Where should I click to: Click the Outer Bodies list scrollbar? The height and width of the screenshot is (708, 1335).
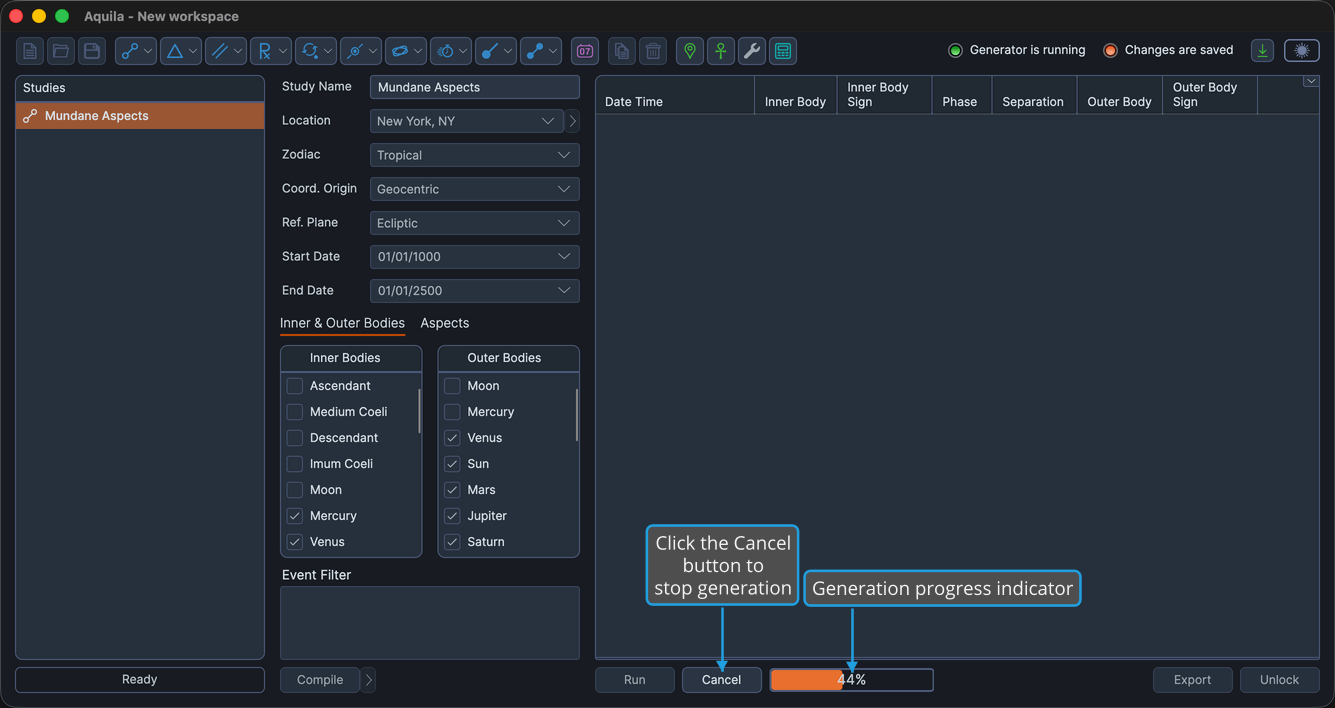point(577,415)
